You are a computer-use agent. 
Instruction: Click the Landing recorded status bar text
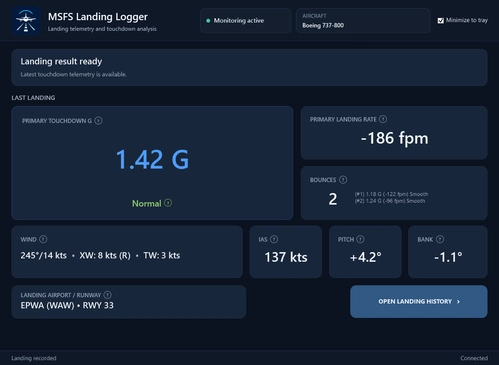point(34,358)
